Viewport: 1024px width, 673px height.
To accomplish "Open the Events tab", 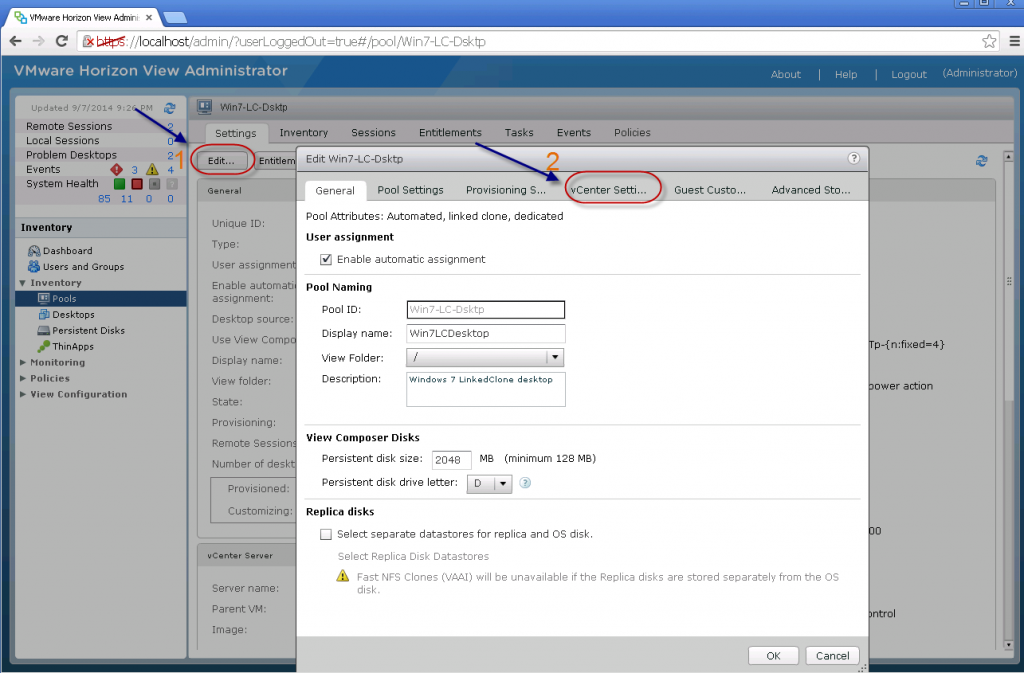I will 574,133.
